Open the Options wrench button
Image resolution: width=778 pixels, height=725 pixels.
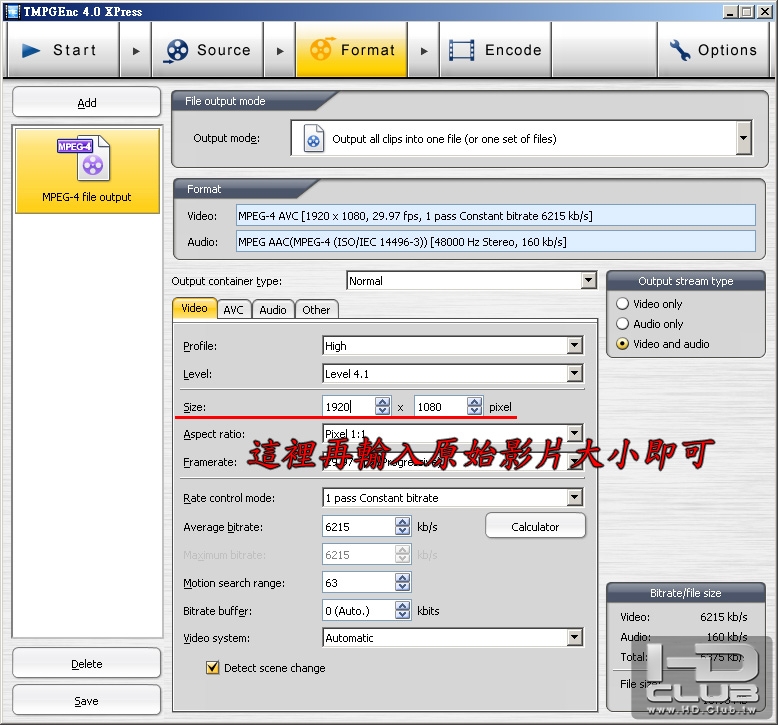click(713, 50)
